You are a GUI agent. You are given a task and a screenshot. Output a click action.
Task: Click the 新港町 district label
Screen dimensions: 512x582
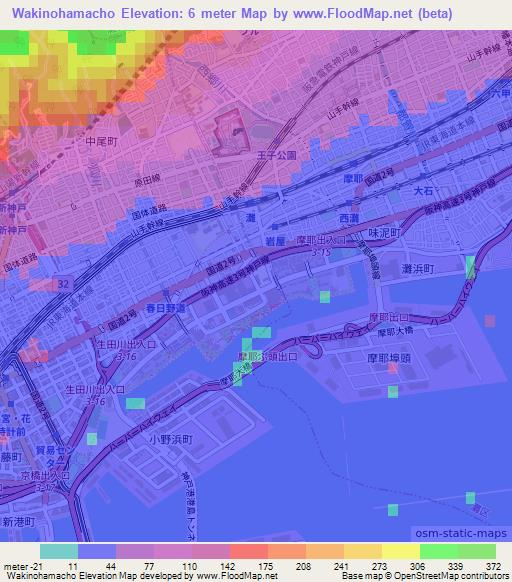pos(18,522)
